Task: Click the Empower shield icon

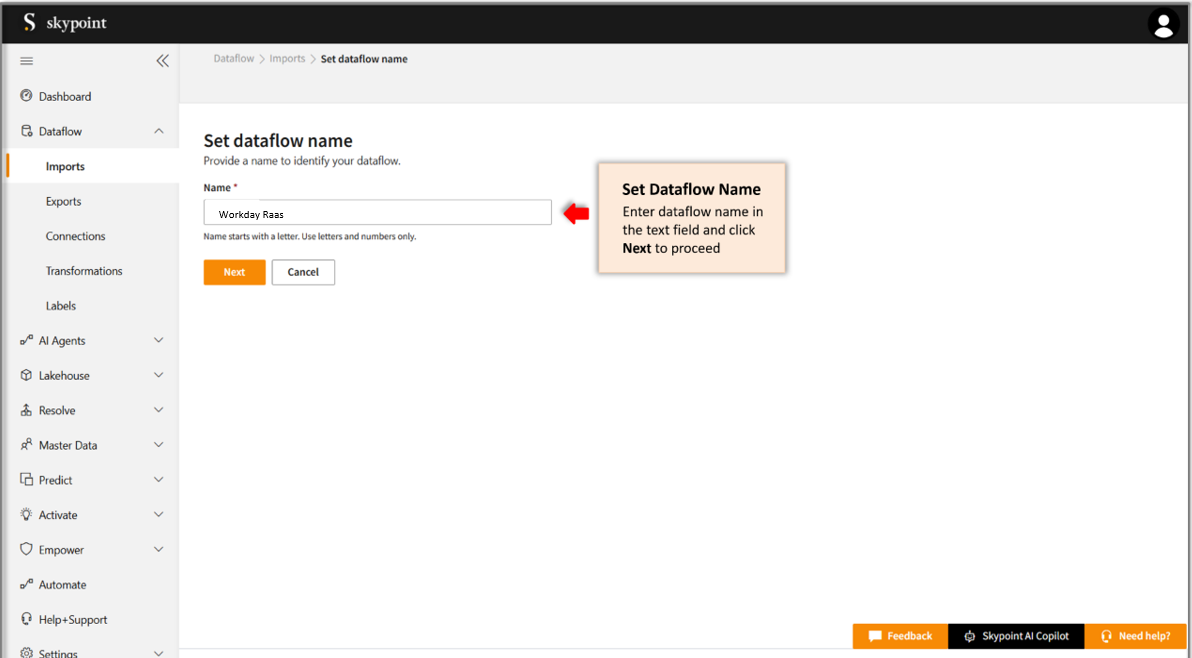Action: [27, 550]
